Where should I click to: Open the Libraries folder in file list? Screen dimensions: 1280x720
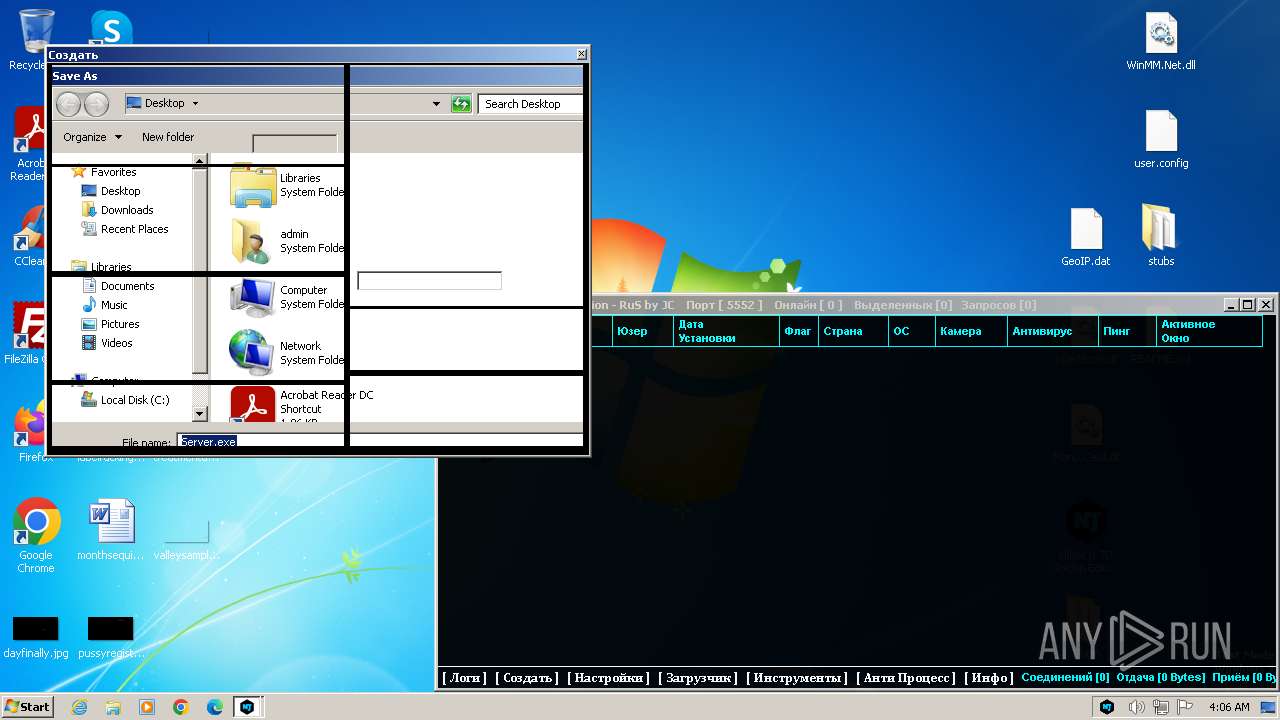288,185
